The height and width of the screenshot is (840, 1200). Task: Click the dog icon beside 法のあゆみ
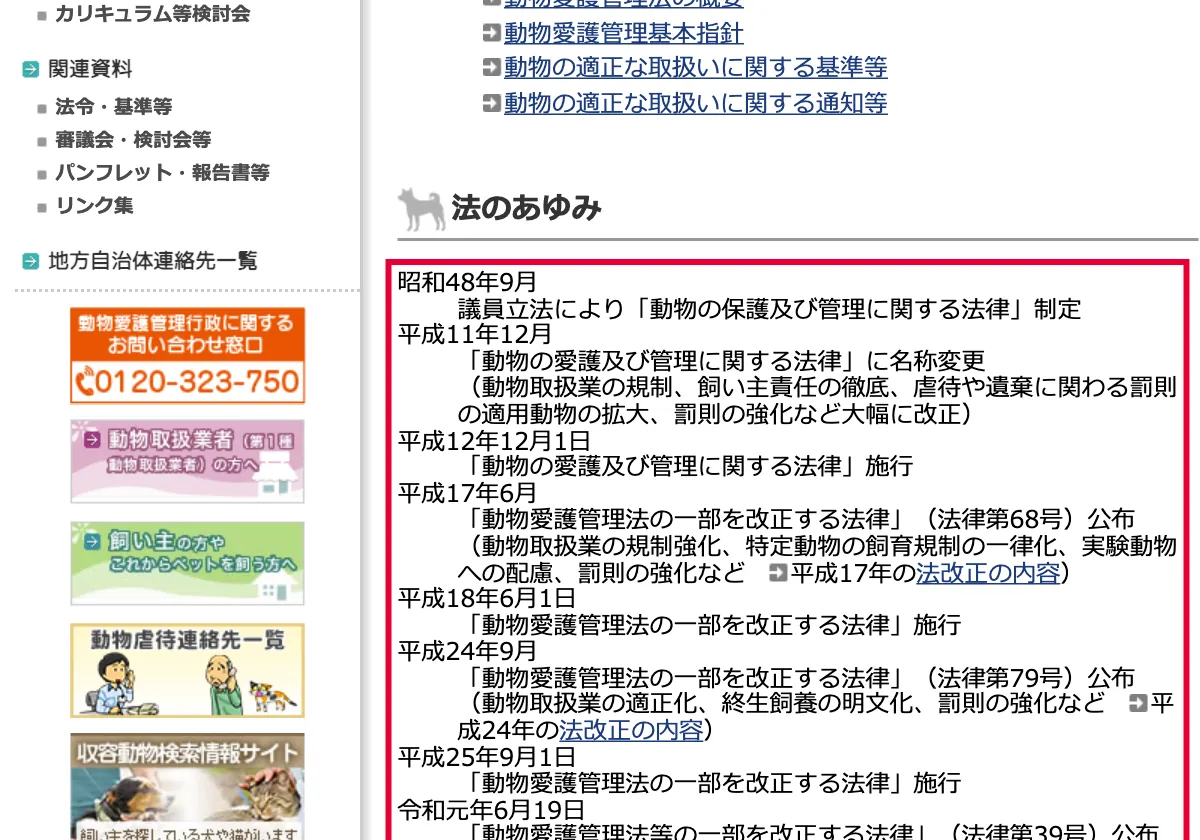(x=422, y=208)
